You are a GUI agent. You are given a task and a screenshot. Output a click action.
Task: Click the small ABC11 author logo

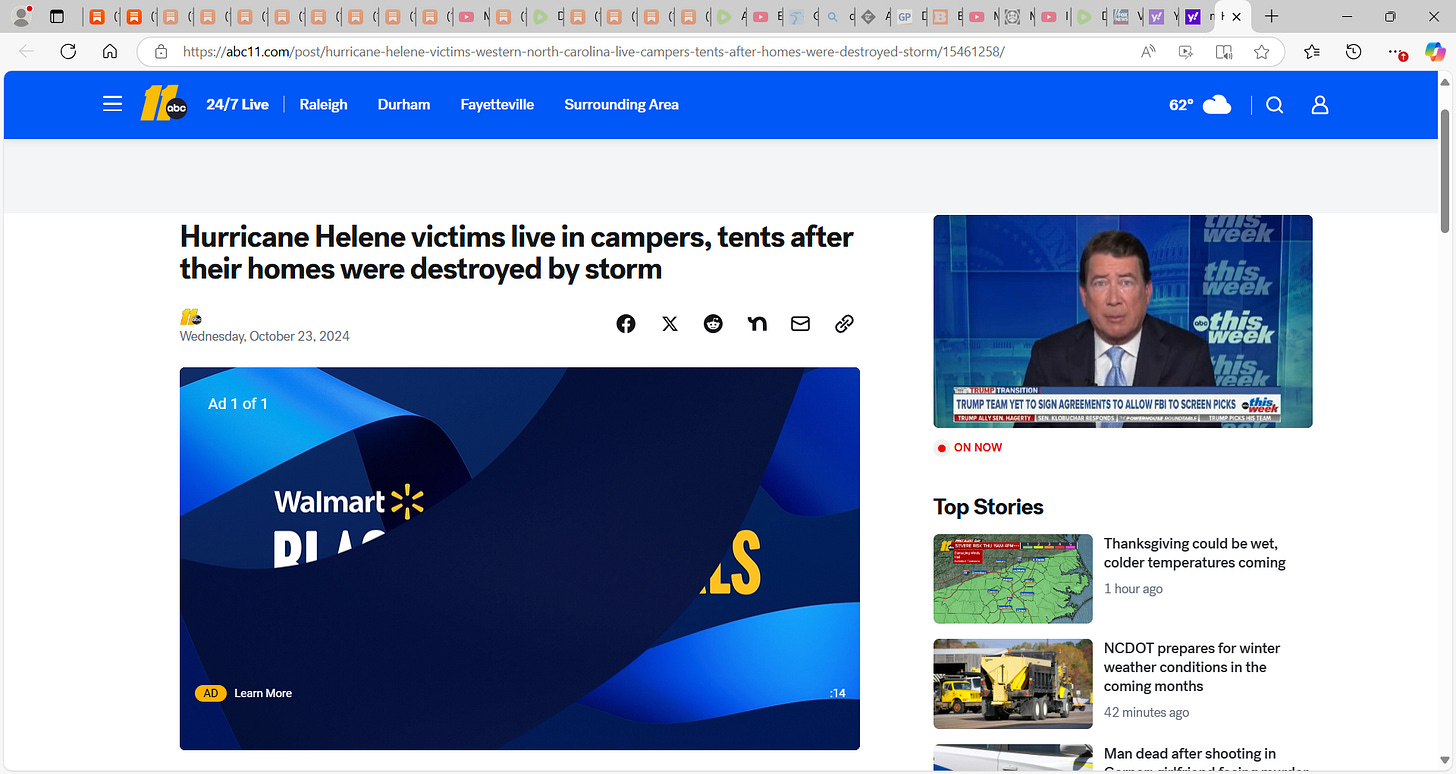190,317
